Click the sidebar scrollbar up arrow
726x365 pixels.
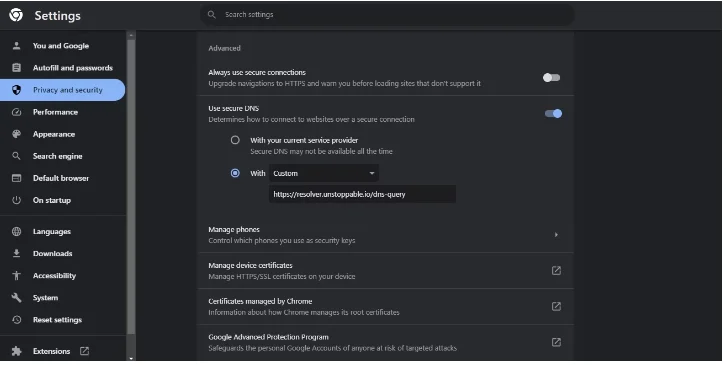tap(131, 35)
